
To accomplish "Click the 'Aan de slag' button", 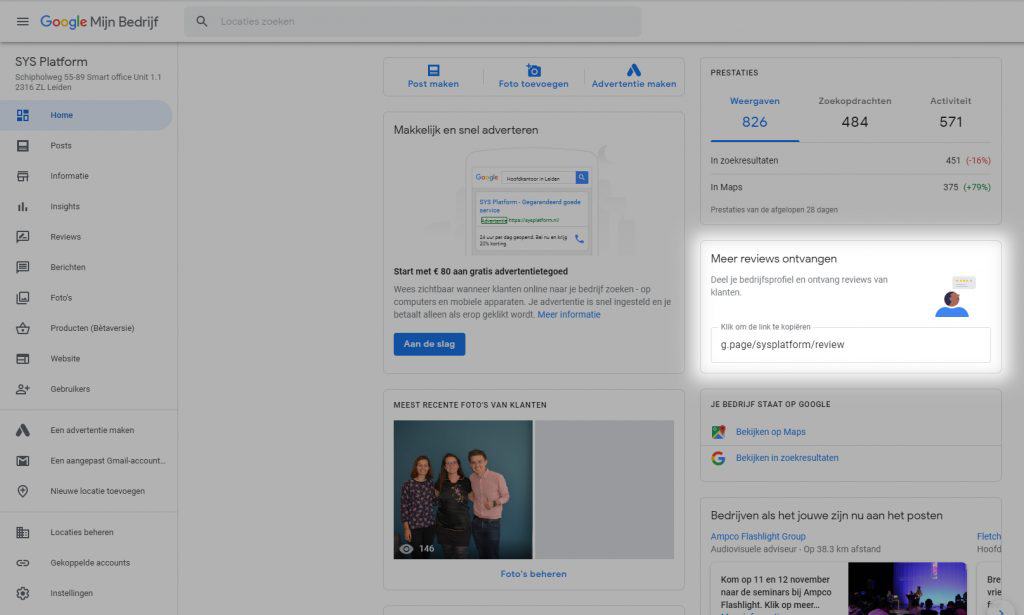I will 429,344.
